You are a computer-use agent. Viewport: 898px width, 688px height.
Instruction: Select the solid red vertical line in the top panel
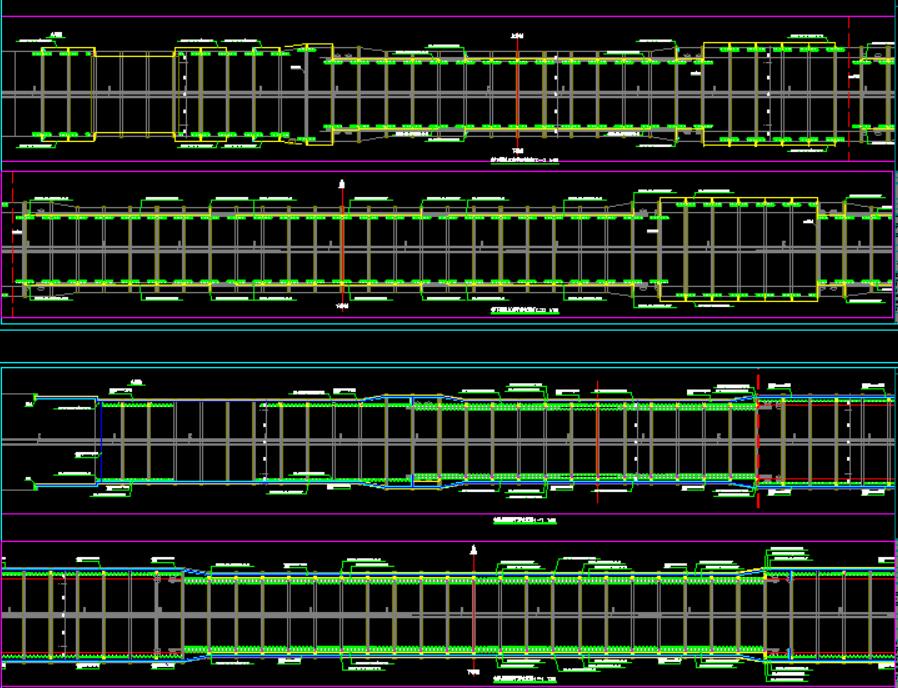pyautogui.click(x=517, y=95)
